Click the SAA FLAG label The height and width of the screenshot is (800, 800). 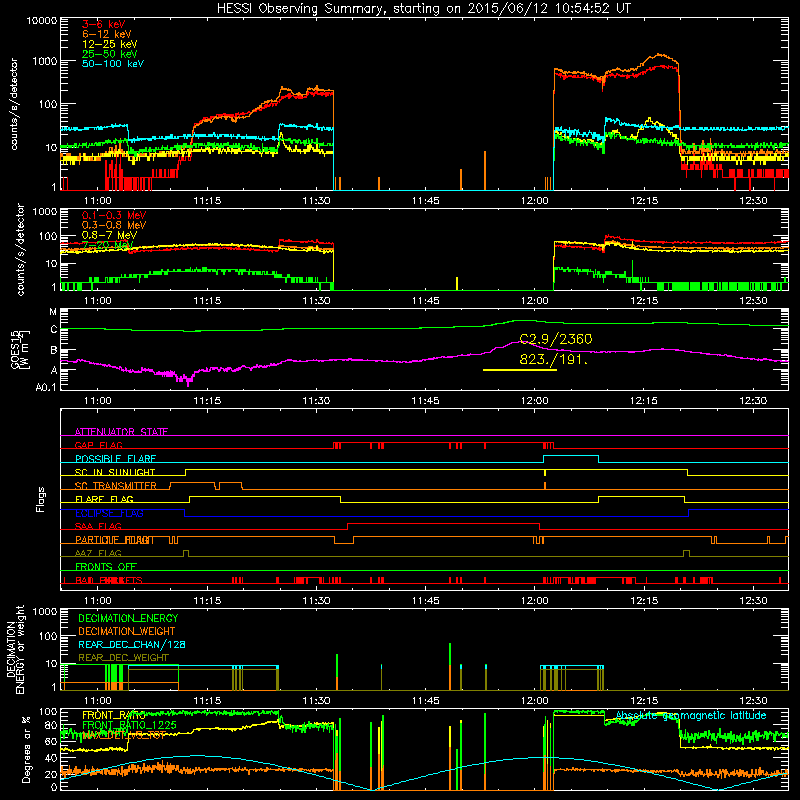(x=98, y=526)
